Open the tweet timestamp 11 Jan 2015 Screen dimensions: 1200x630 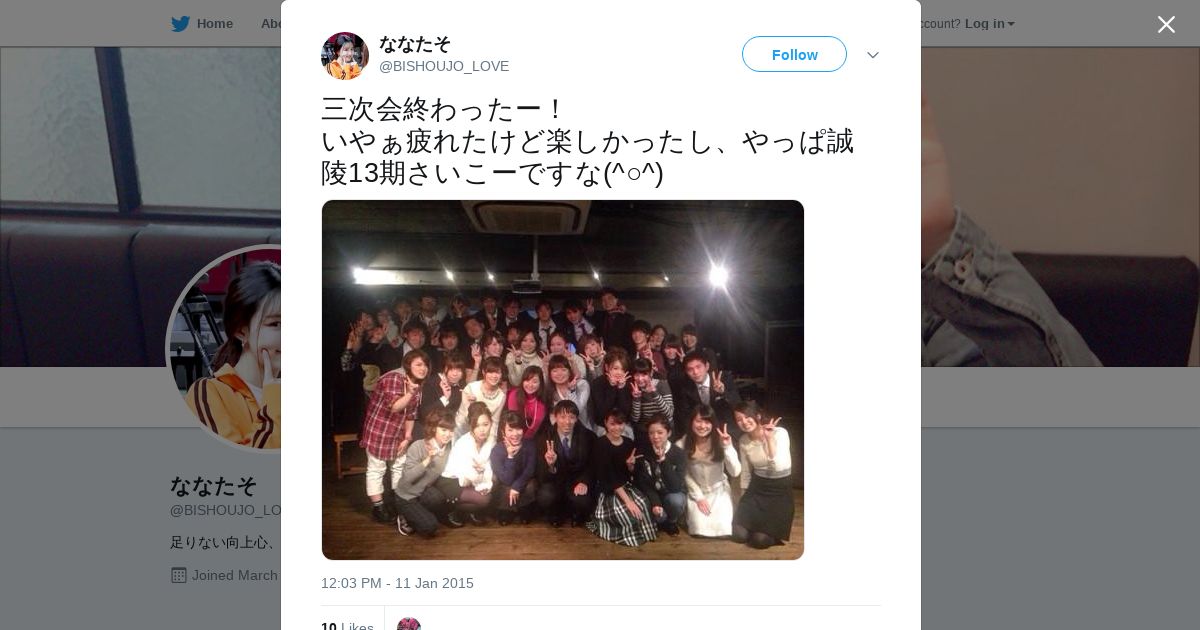point(397,583)
